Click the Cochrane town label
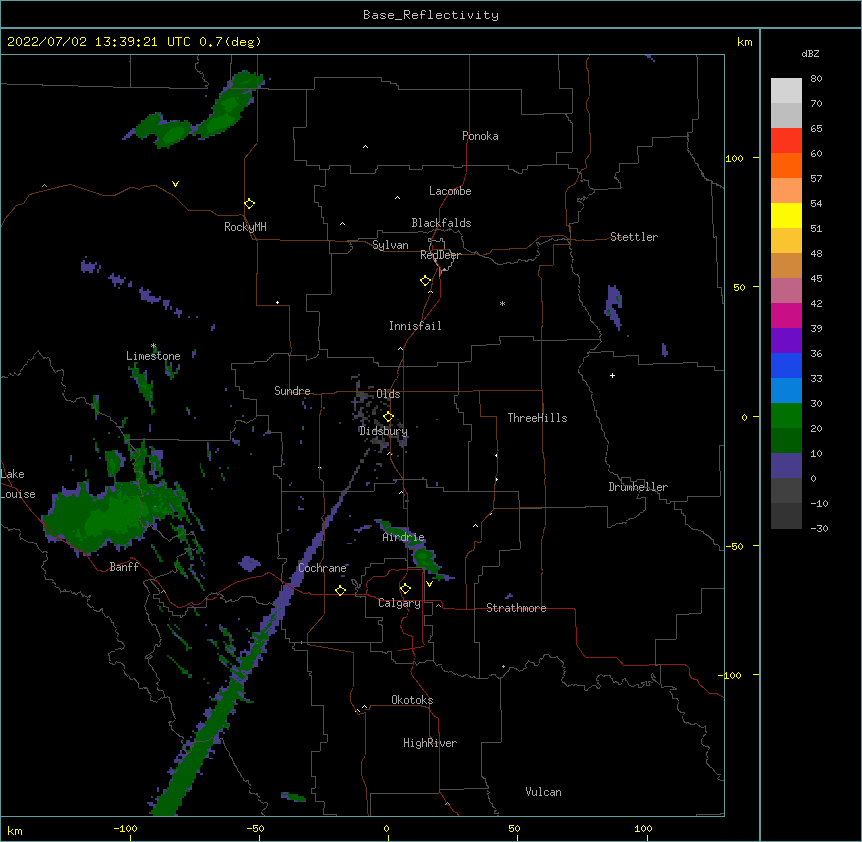Image resolution: width=862 pixels, height=842 pixels. [322, 568]
